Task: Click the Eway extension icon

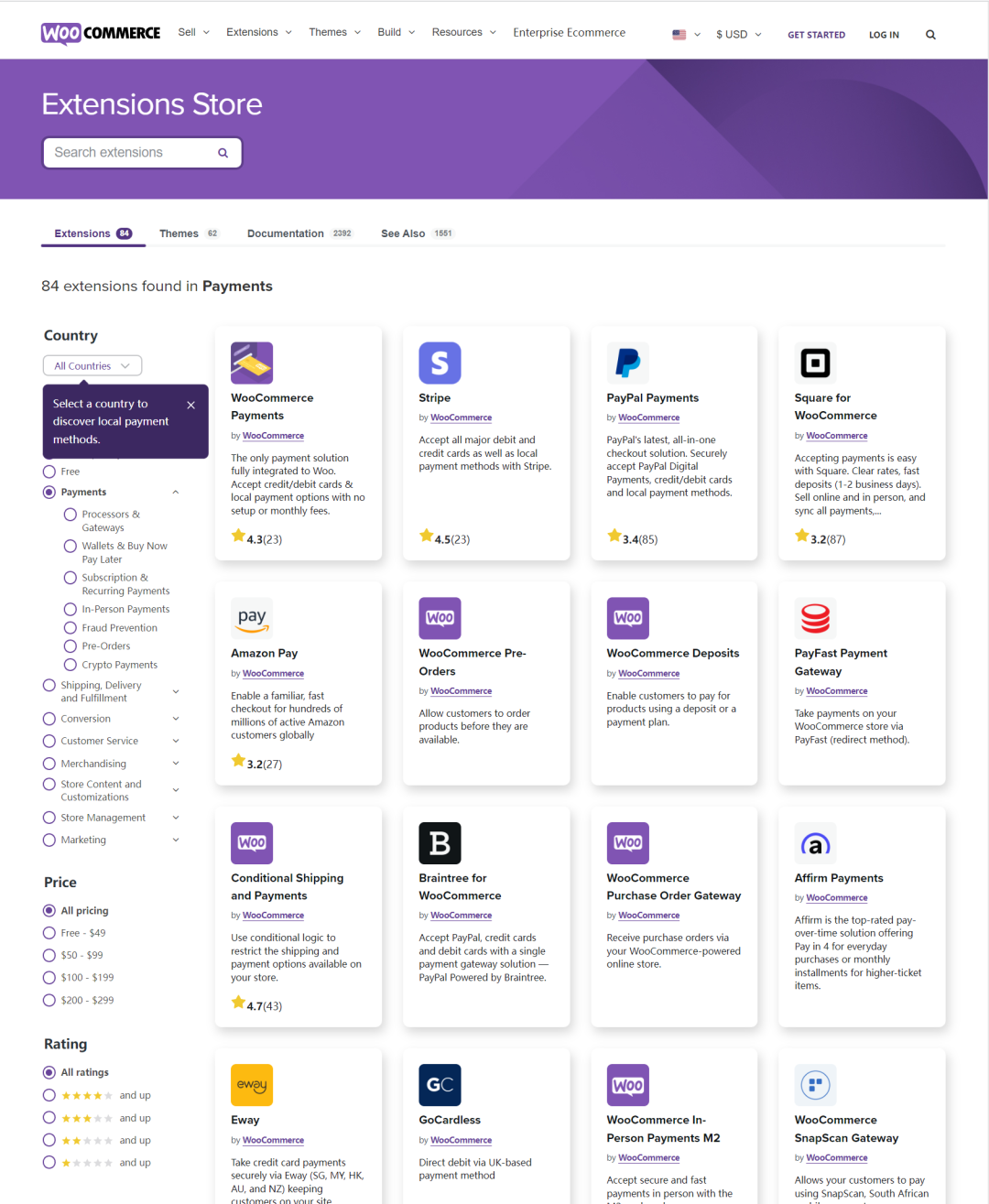Action: coord(252,1084)
